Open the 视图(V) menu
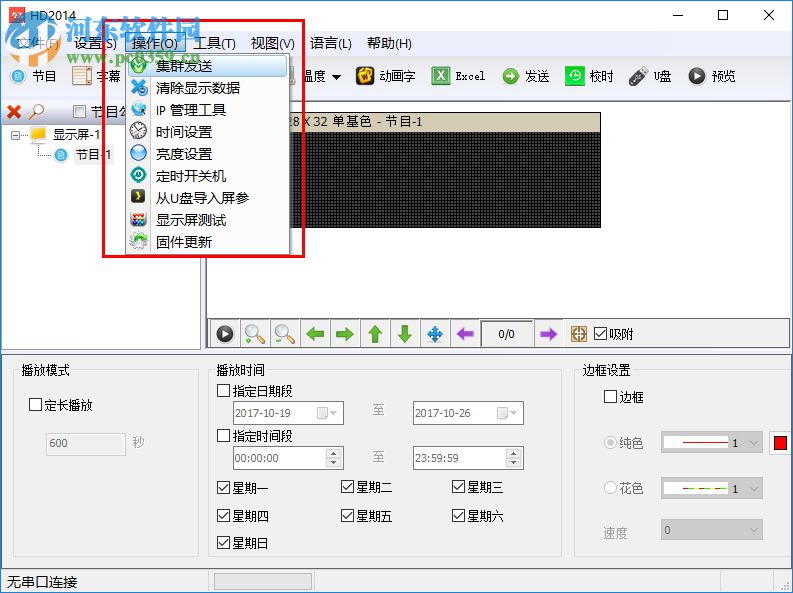Screen dimensions: 793x593 [273, 43]
